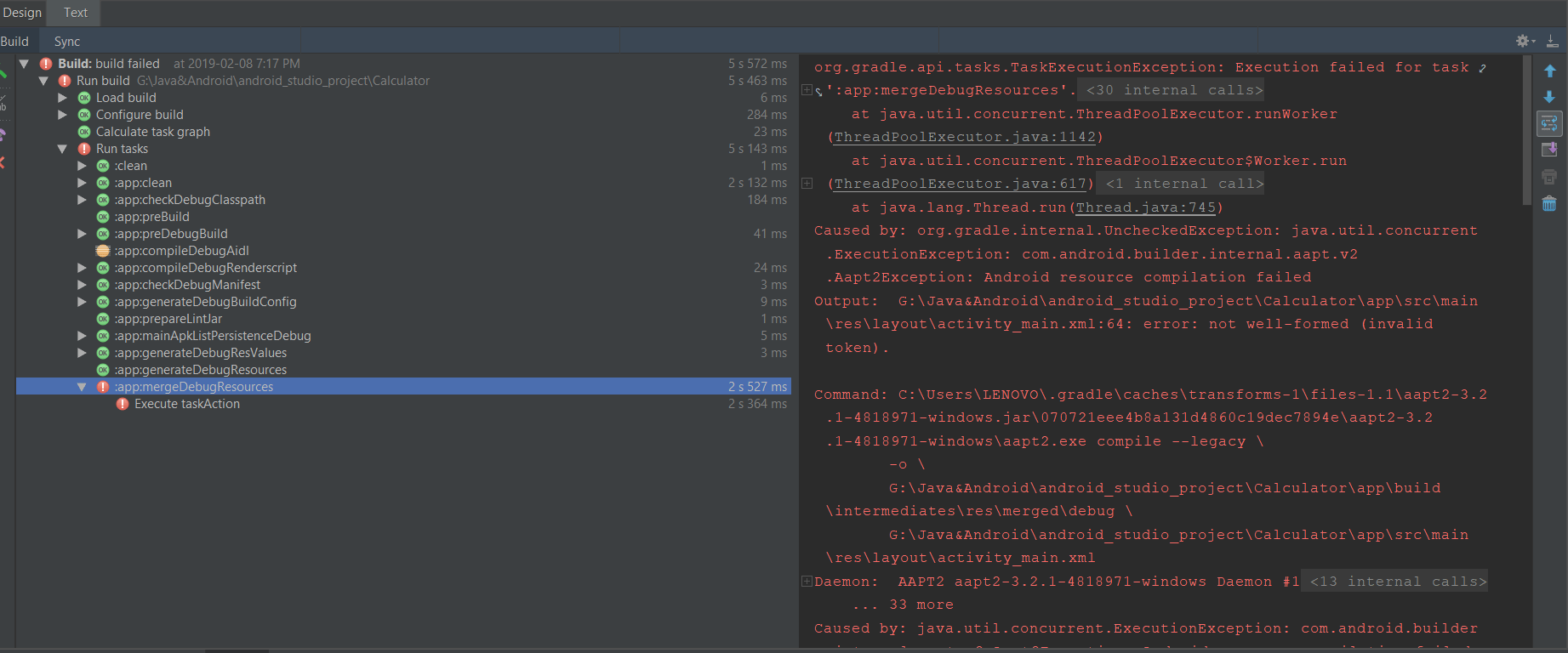Click the OK icon beside :app:preBuild
Screen dimensions: 1568x653
point(103,217)
